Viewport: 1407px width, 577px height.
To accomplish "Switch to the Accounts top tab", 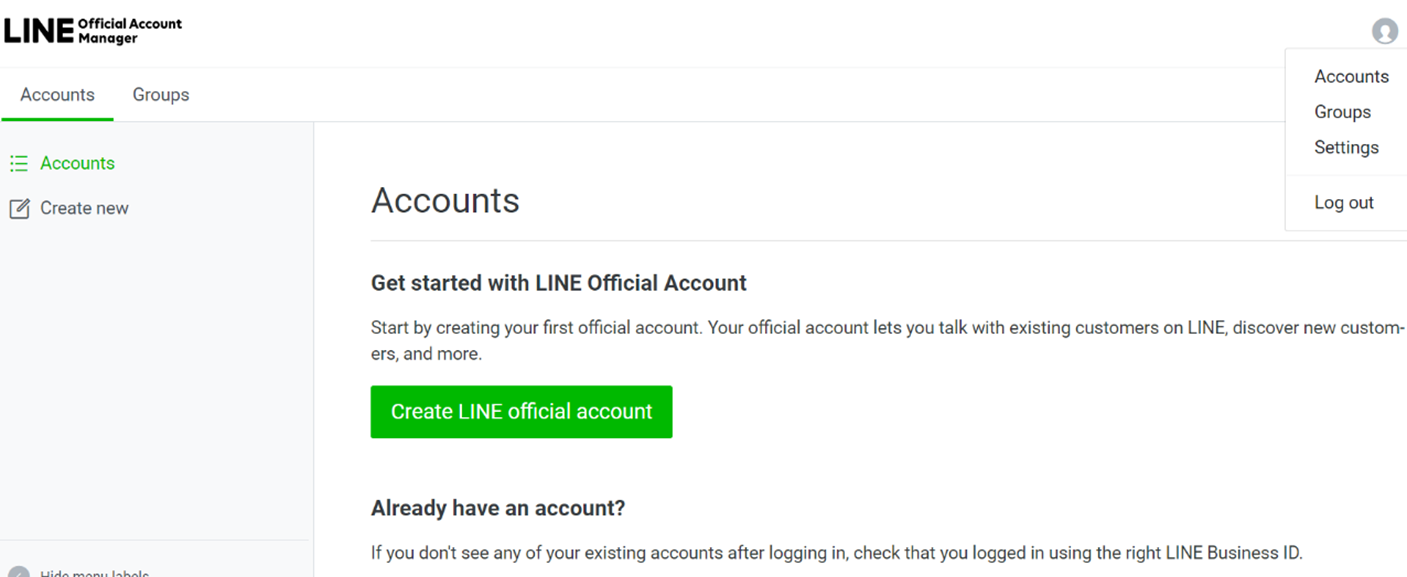I will (x=57, y=95).
